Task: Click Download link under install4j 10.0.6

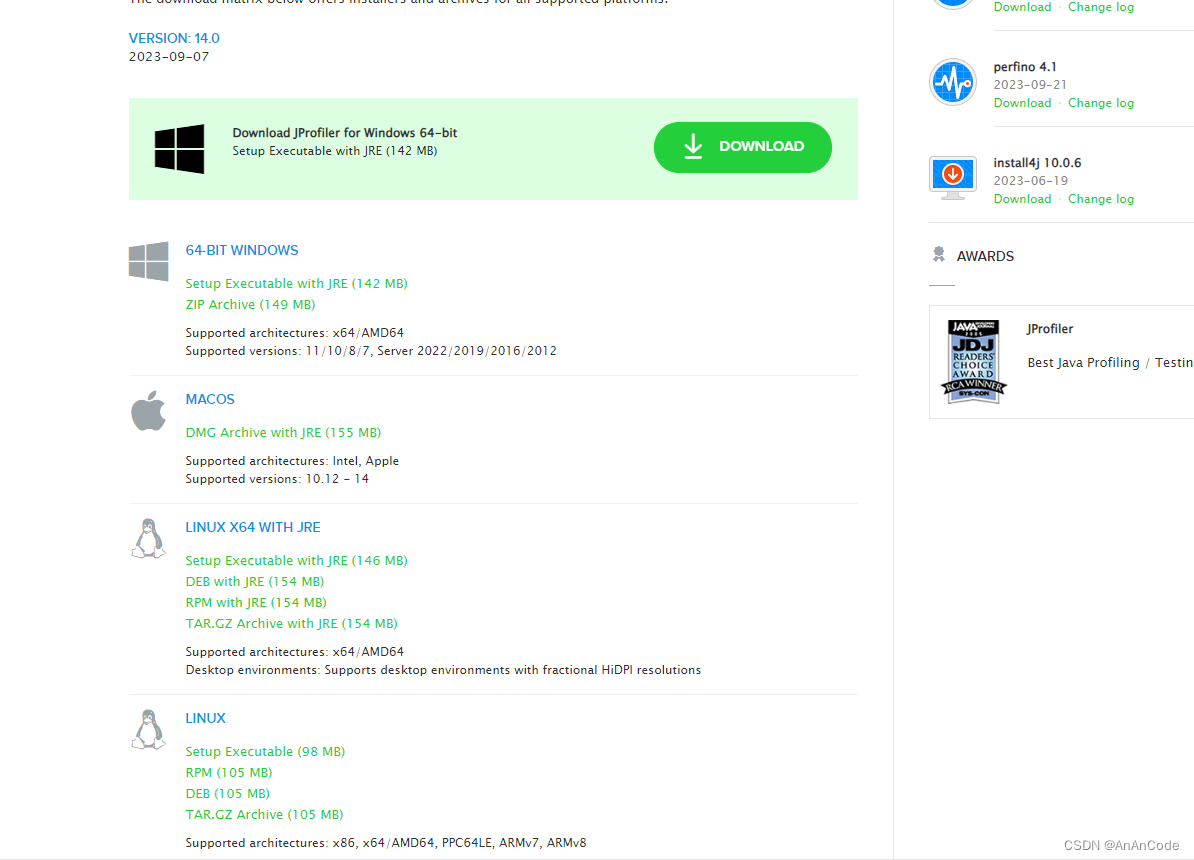Action: [x=1022, y=199]
